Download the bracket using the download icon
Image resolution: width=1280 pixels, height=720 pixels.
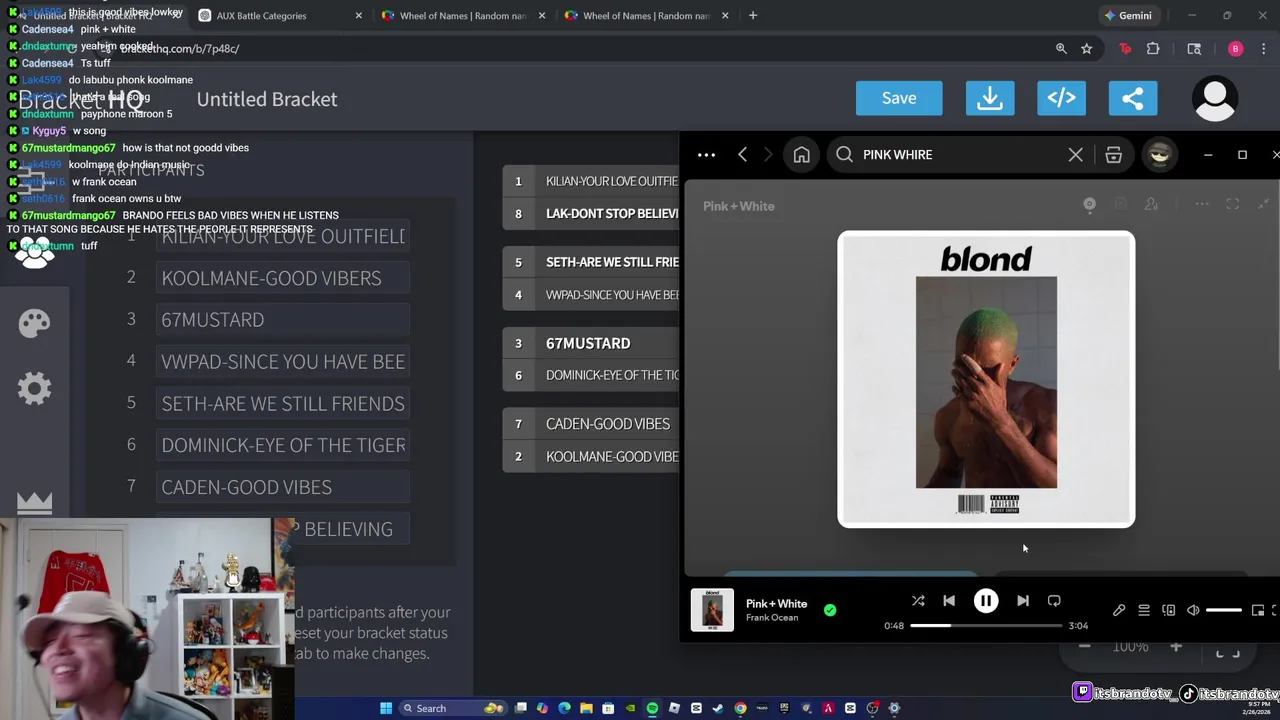click(x=990, y=98)
